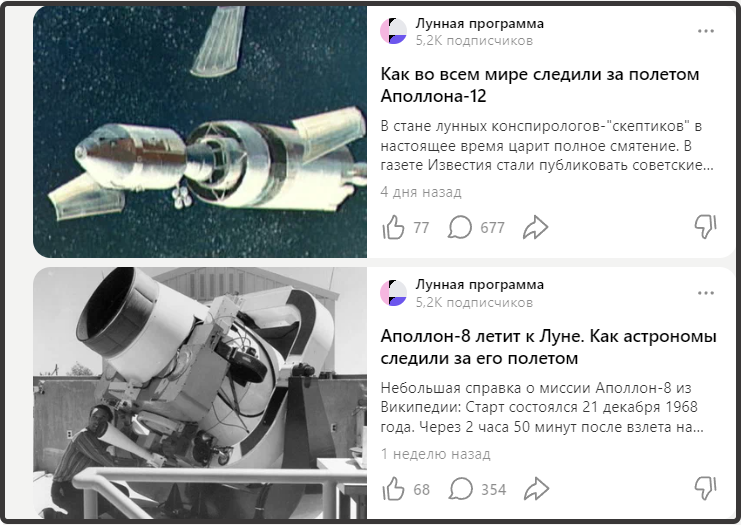This screenshot has width=741, height=525.
Task: Click the channel avatar in the first card
Action: coord(394,31)
